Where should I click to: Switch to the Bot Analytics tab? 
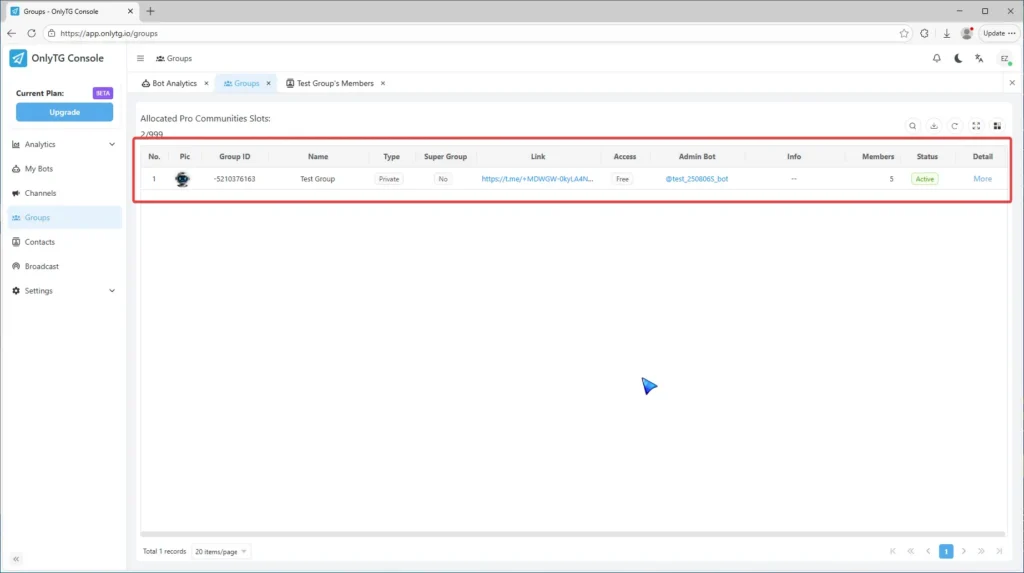174,84
